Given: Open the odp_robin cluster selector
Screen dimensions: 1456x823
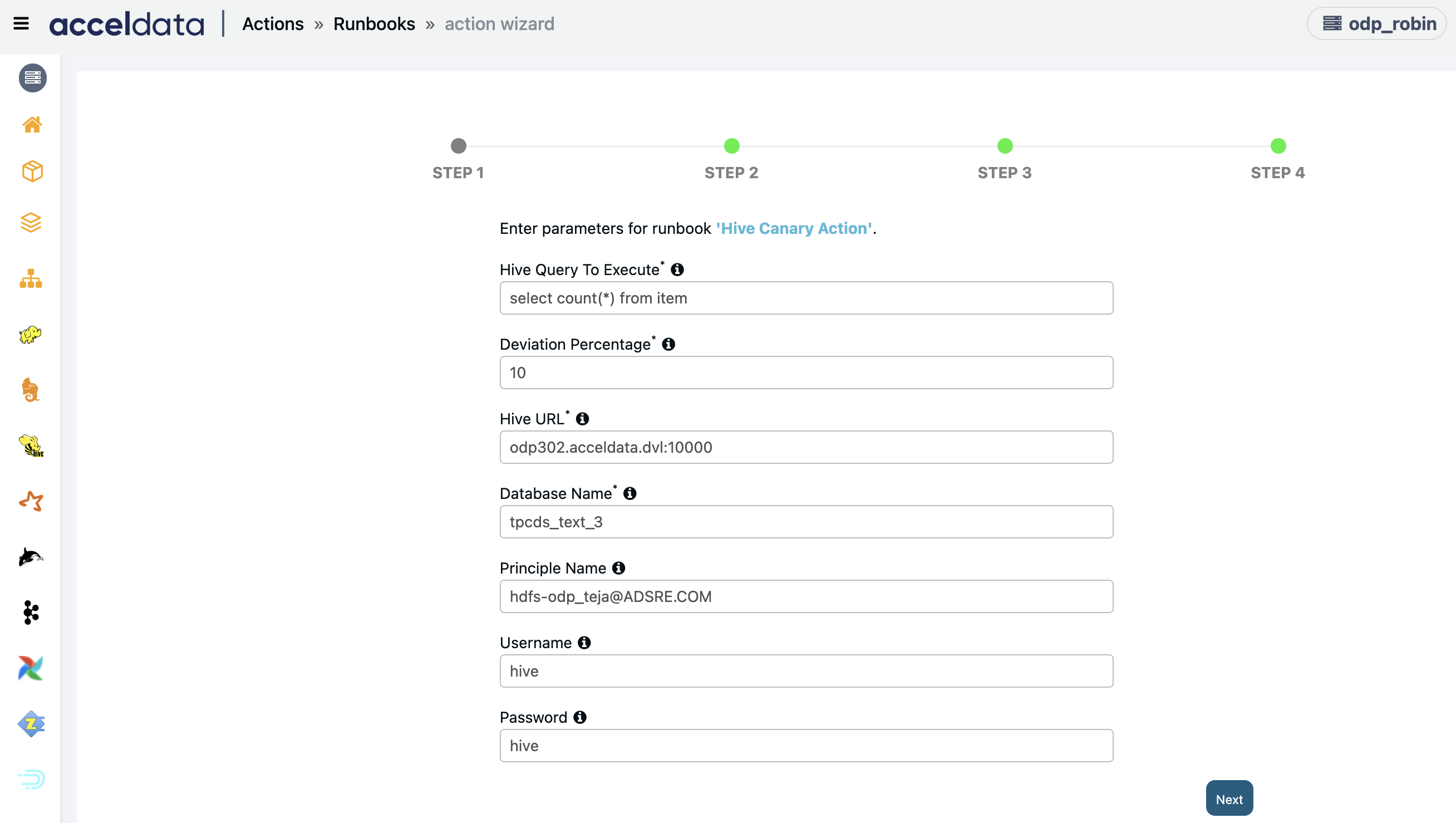Looking at the screenshot, I should tap(1377, 24).
